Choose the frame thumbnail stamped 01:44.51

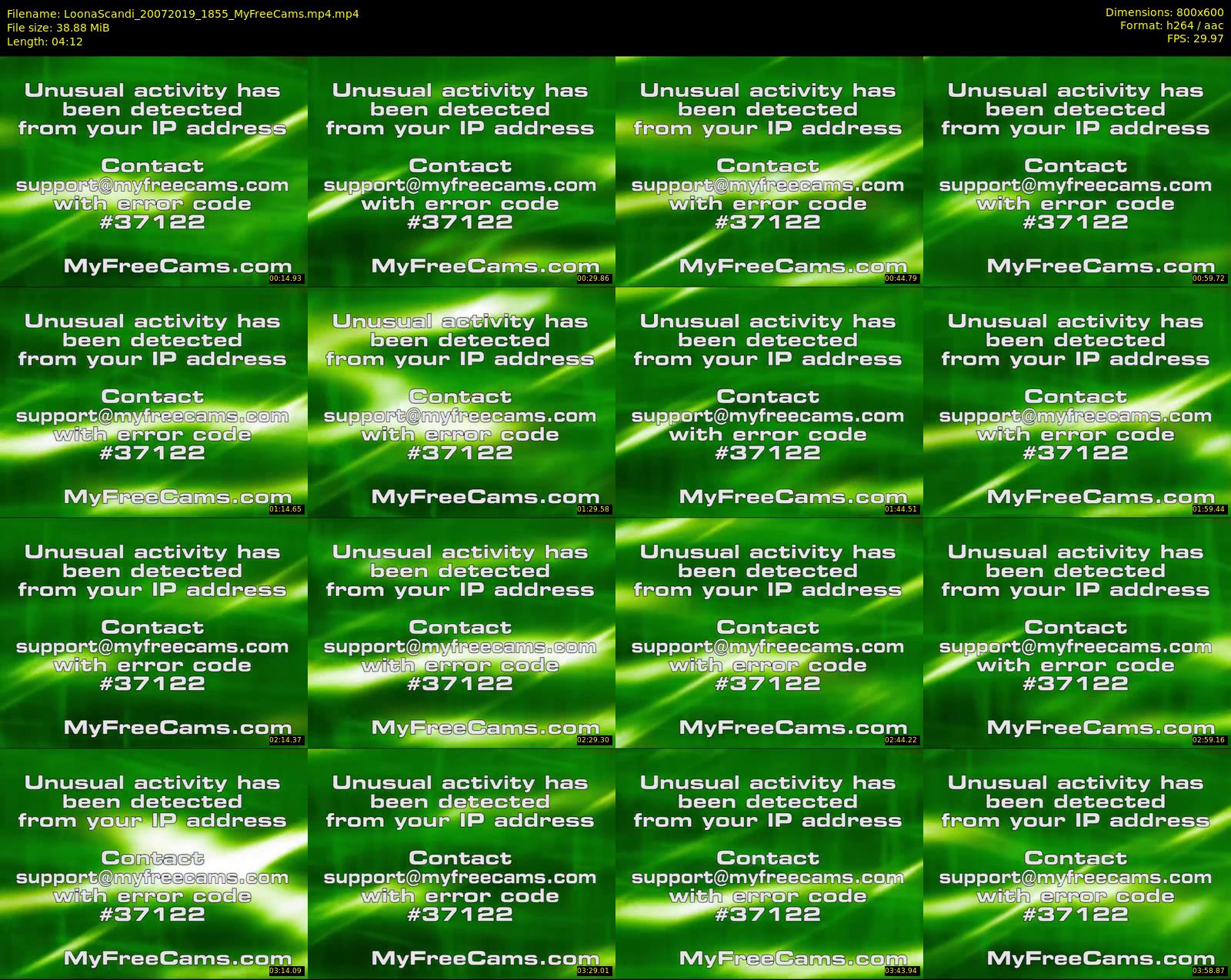coord(769,402)
